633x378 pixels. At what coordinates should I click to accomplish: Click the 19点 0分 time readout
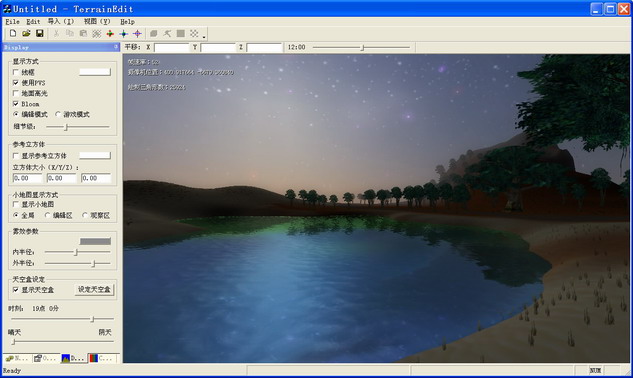coord(45,309)
